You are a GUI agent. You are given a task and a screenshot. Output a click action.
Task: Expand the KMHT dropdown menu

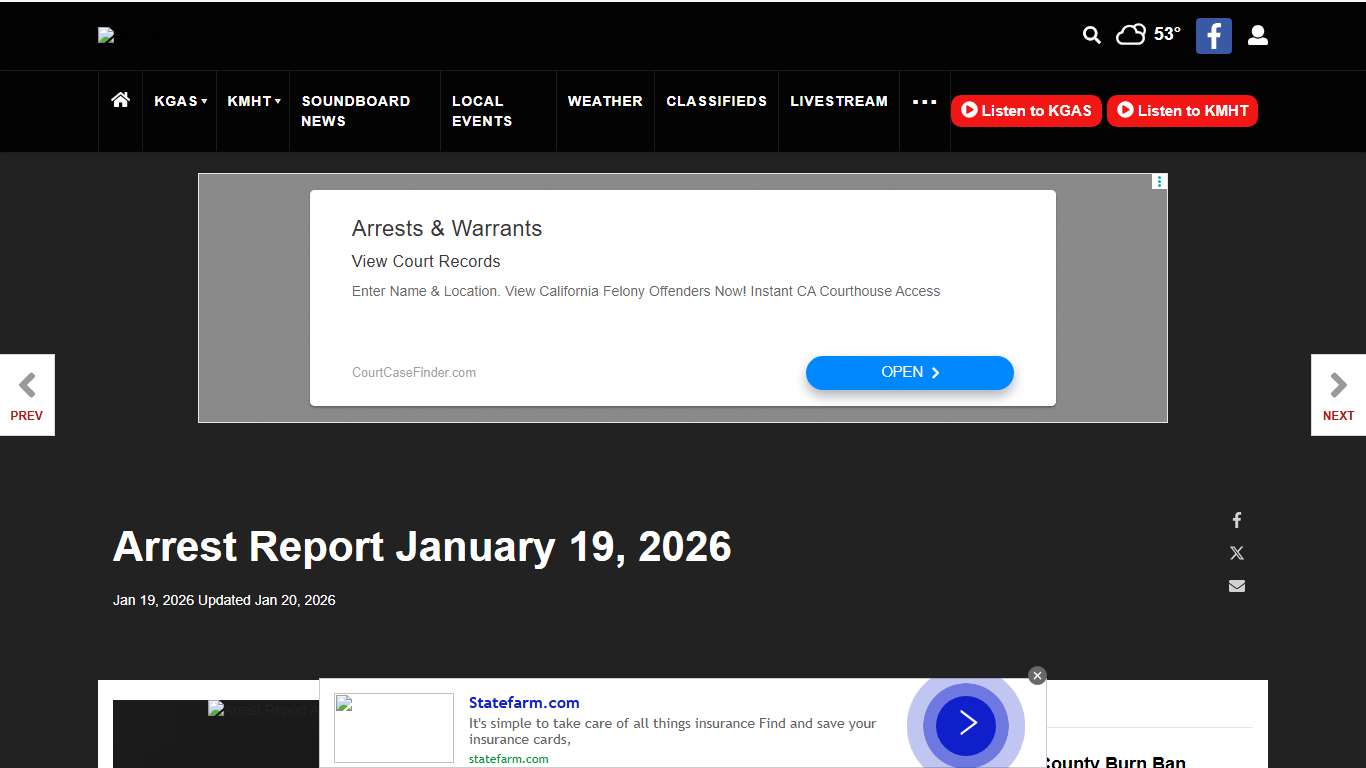click(252, 100)
